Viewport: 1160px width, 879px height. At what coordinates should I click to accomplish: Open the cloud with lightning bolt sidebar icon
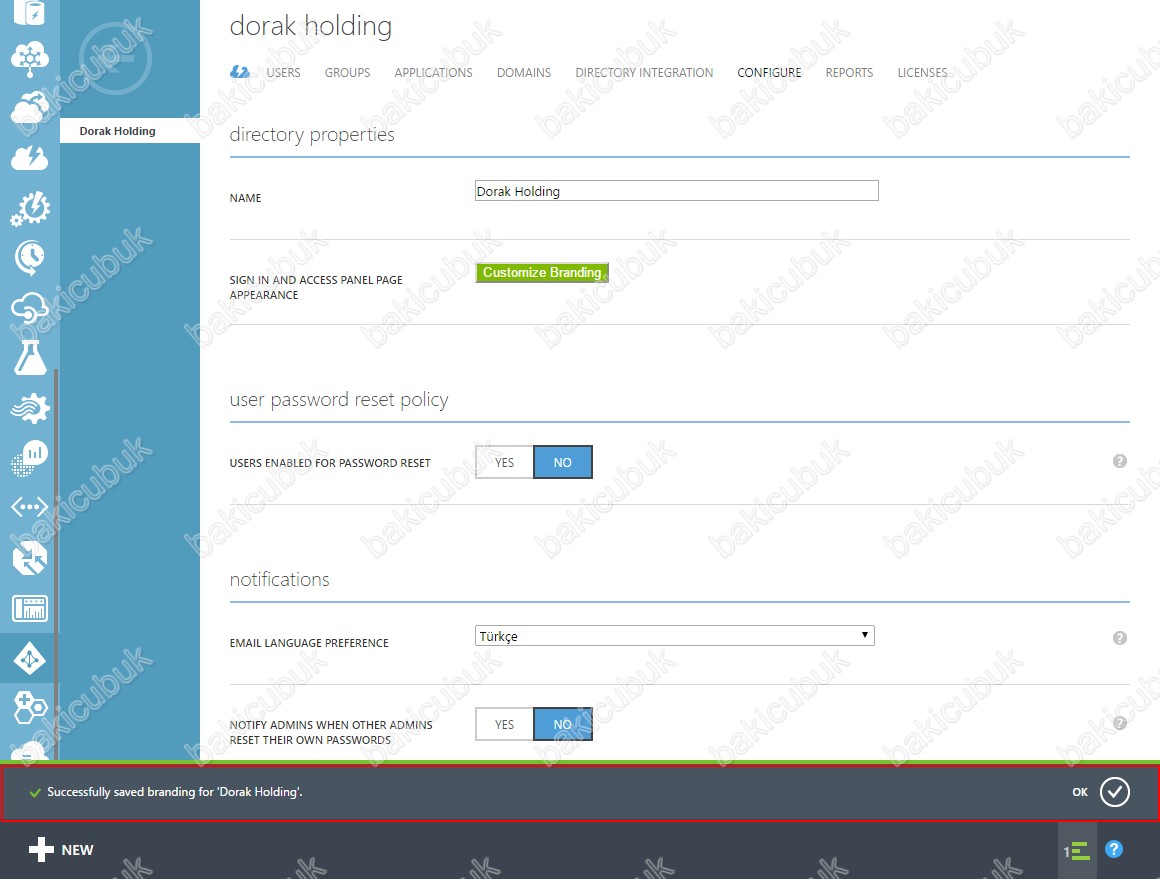[30, 158]
